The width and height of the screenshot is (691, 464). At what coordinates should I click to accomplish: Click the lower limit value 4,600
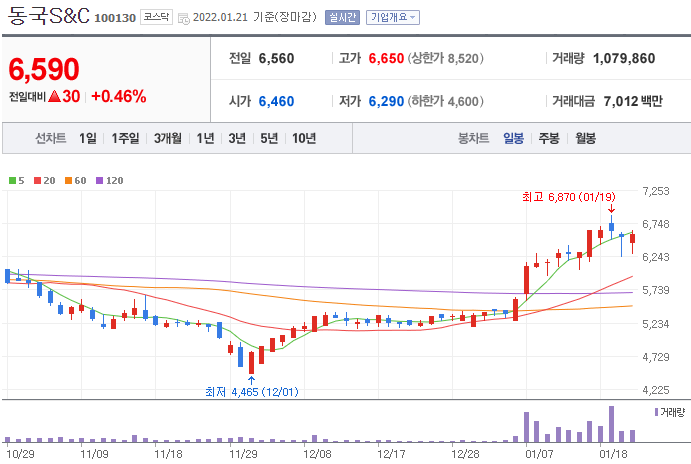point(463,101)
